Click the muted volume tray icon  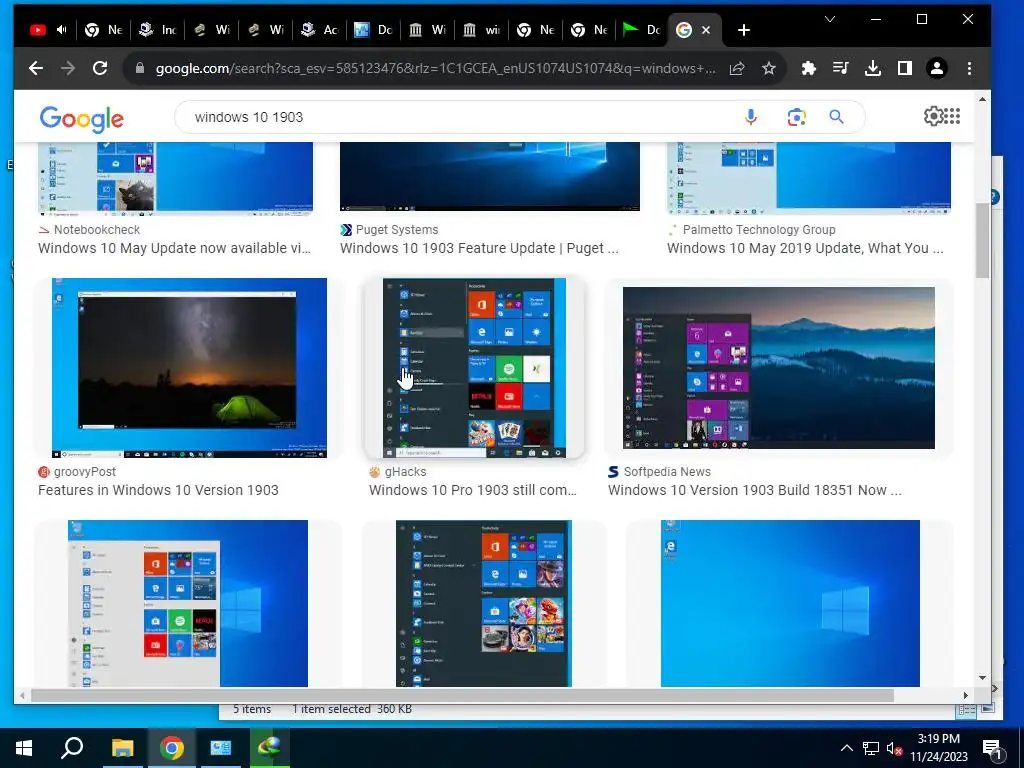coord(895,748)
